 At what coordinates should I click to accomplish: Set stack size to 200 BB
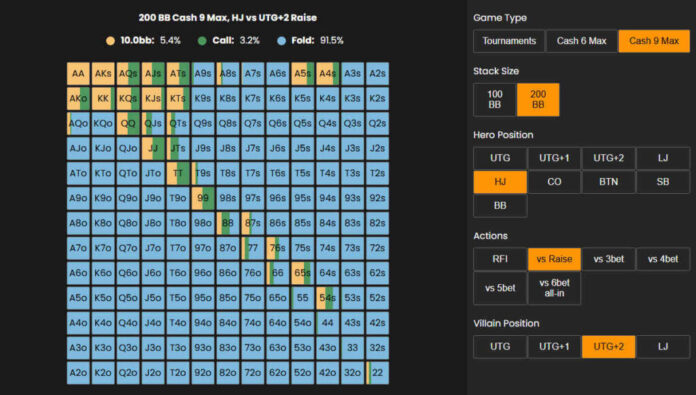538,100
